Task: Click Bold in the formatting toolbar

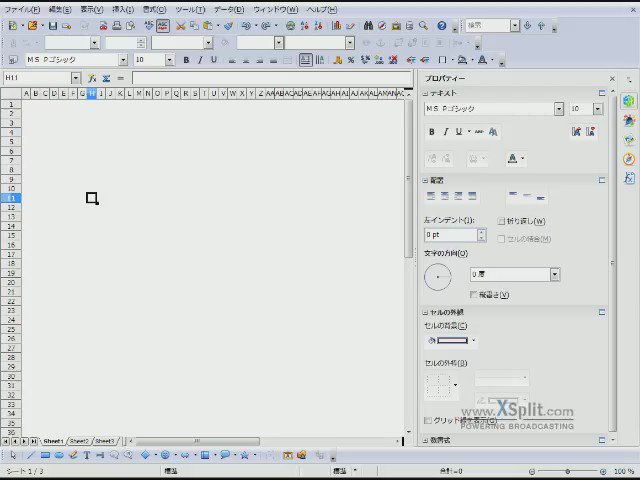Action: 186,60
